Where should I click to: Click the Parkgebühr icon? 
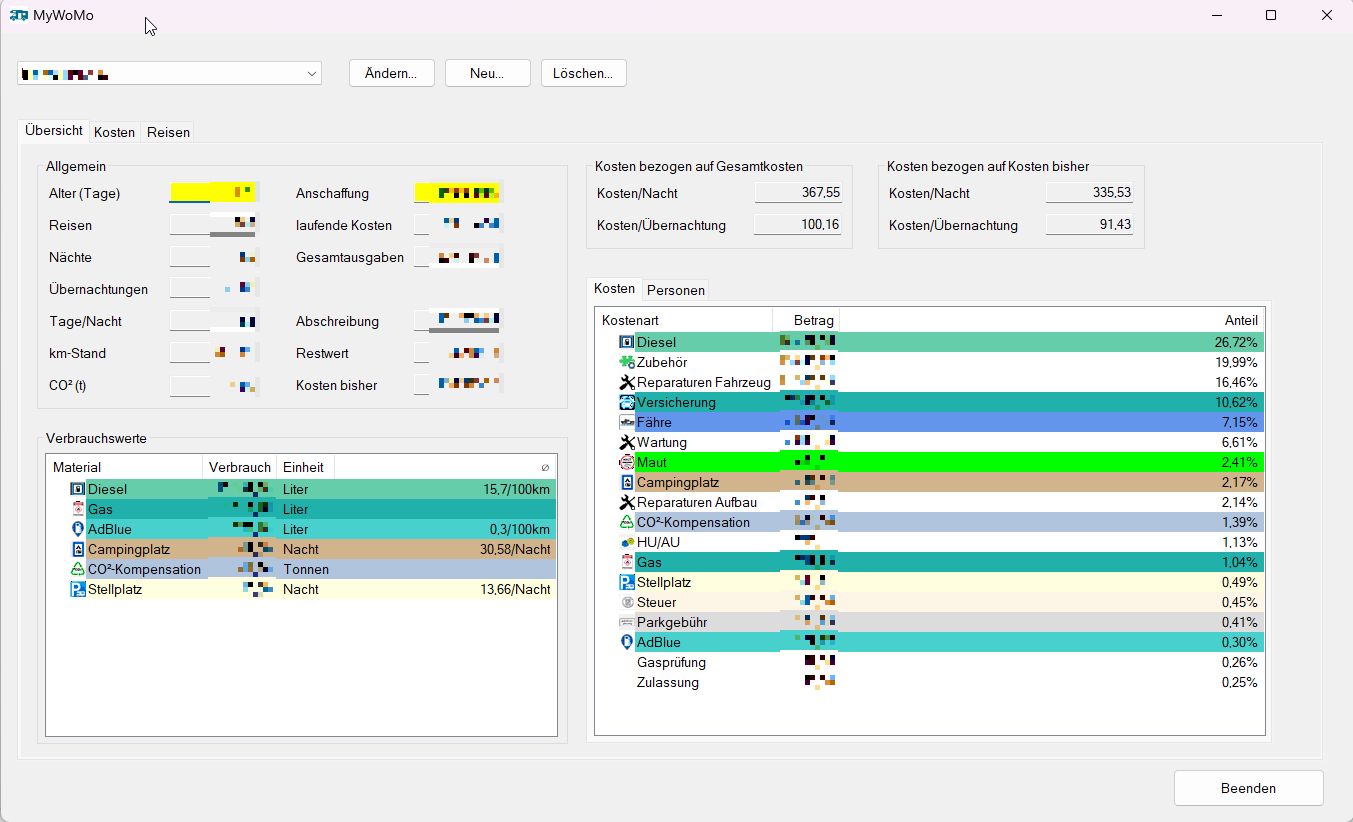click(627, 622)
